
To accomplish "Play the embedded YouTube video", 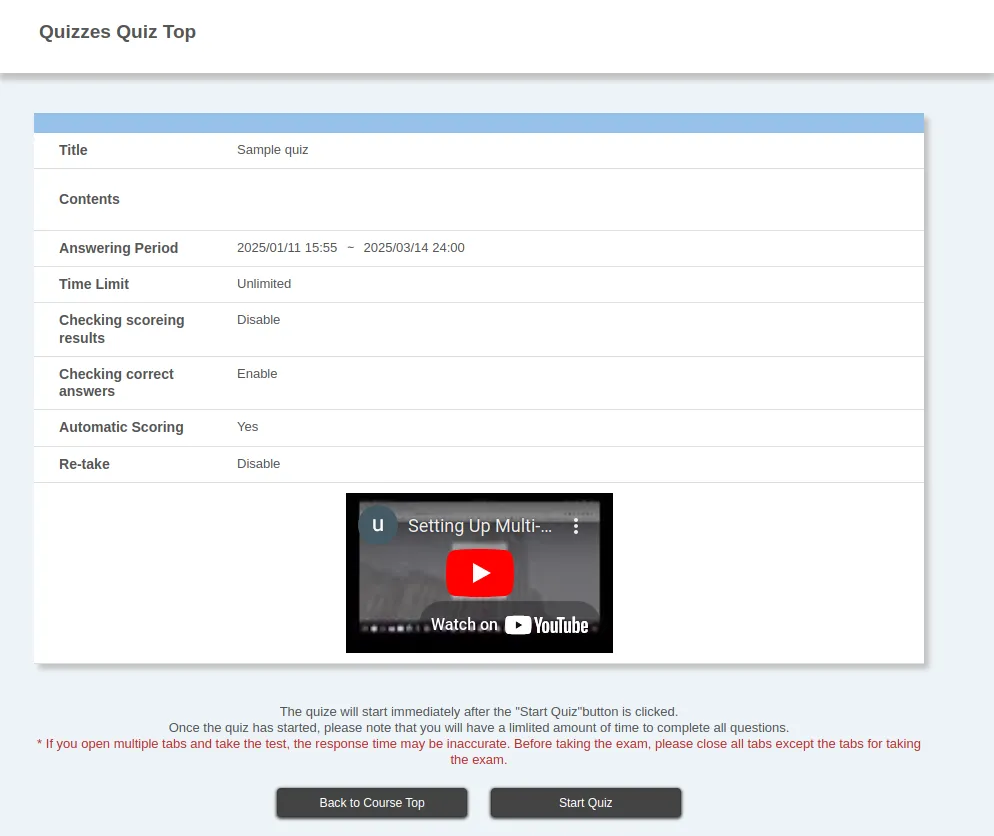I will (x=480, y=573).
